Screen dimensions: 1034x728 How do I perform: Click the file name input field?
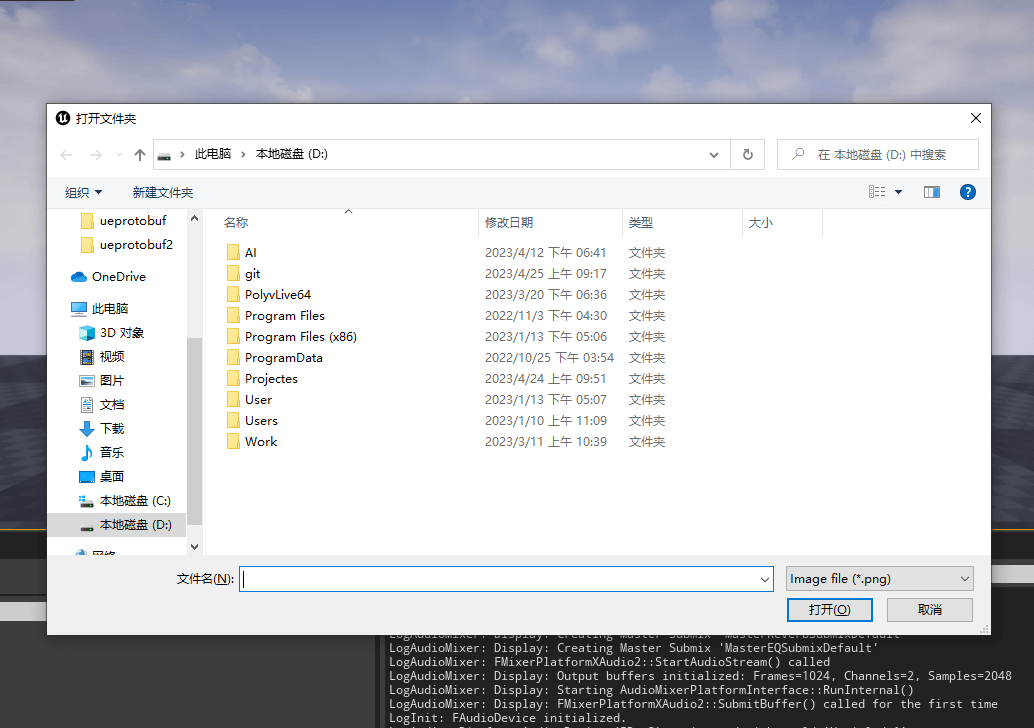pos(498,579)
